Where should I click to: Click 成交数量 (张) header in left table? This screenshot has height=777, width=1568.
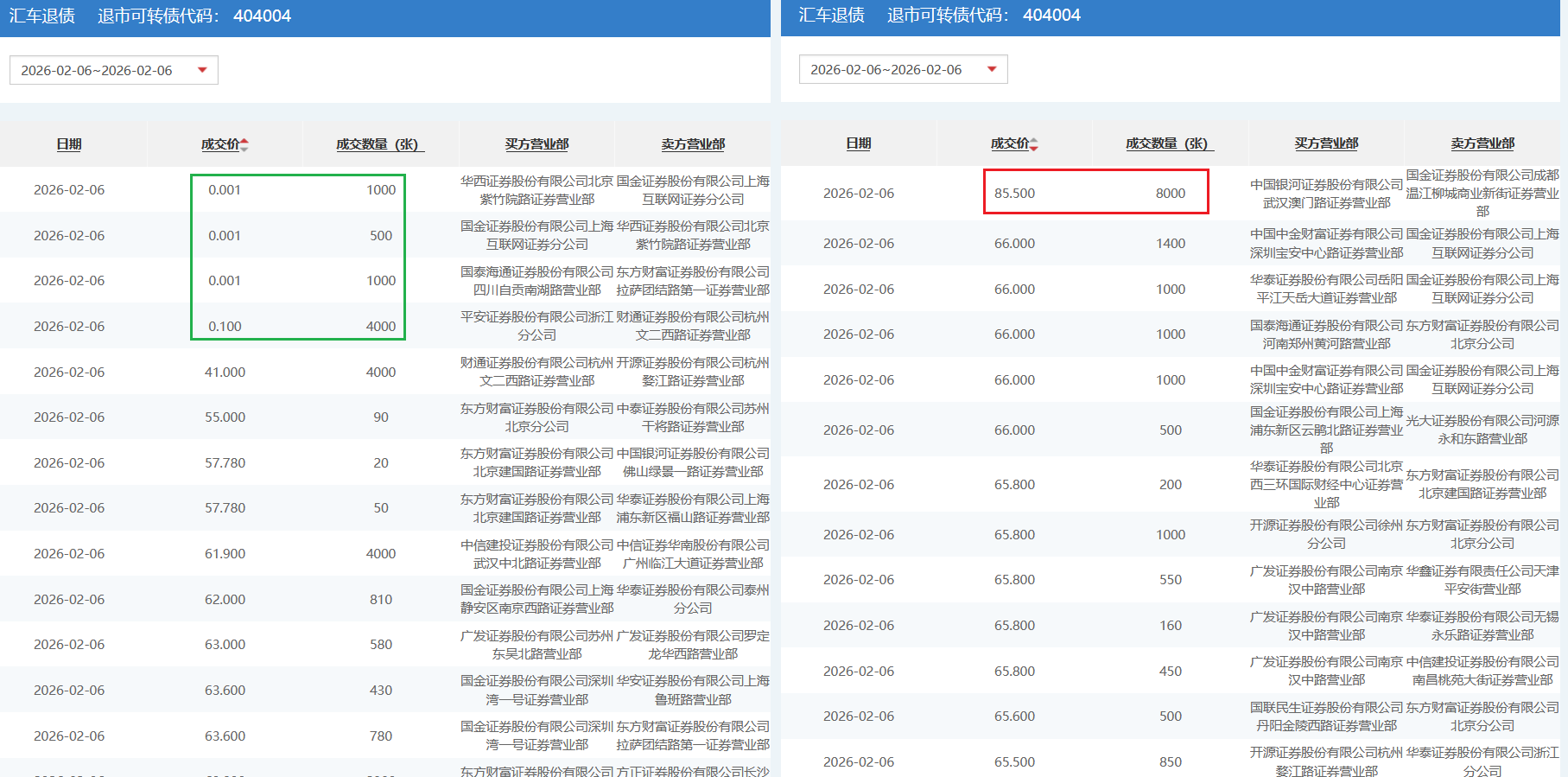[380, 144]
